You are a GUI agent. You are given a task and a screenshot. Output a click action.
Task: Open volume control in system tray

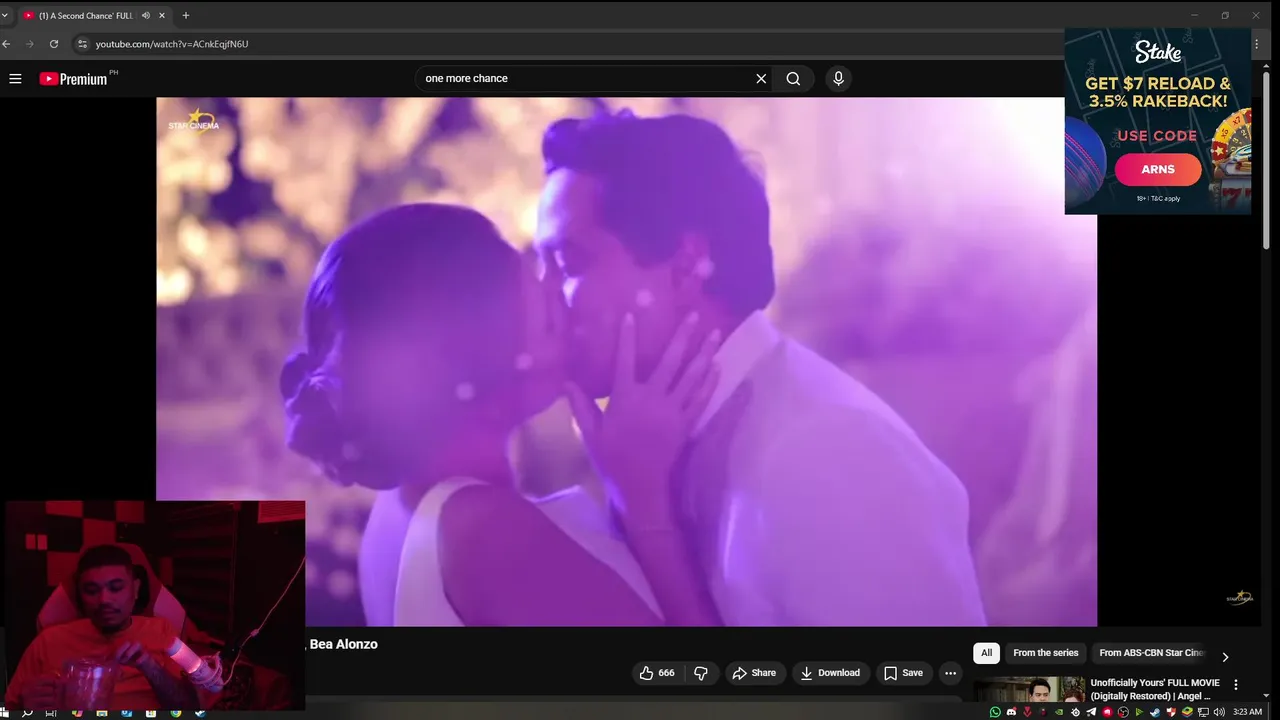(1219, 712)
